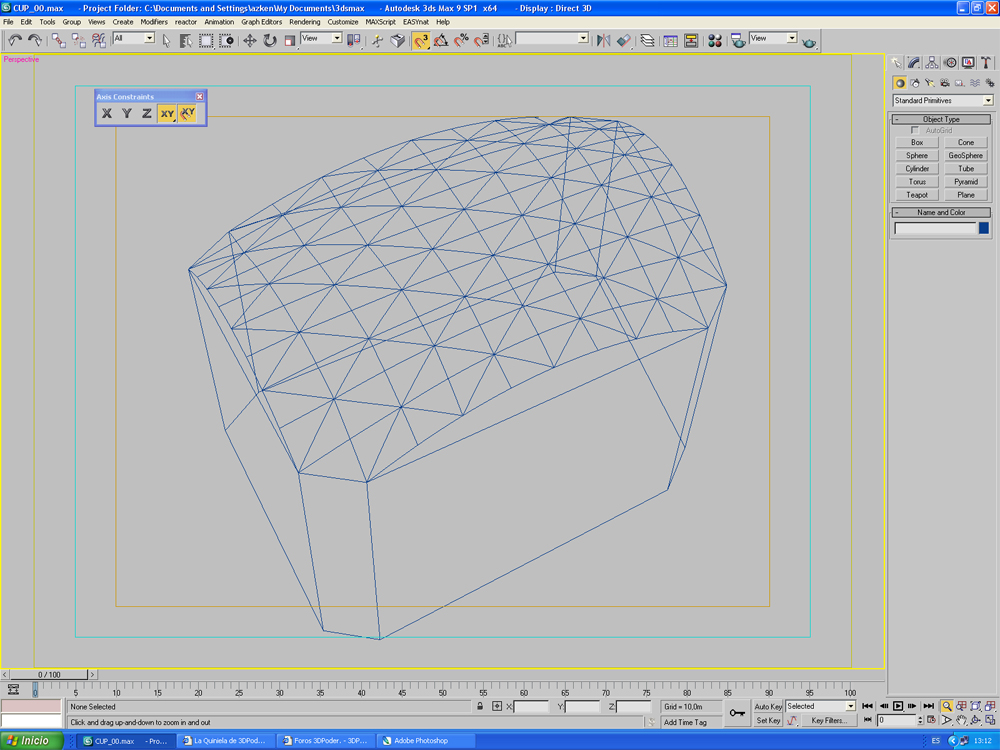Open the key filter Selected dropdown

[x=820, y=706]
